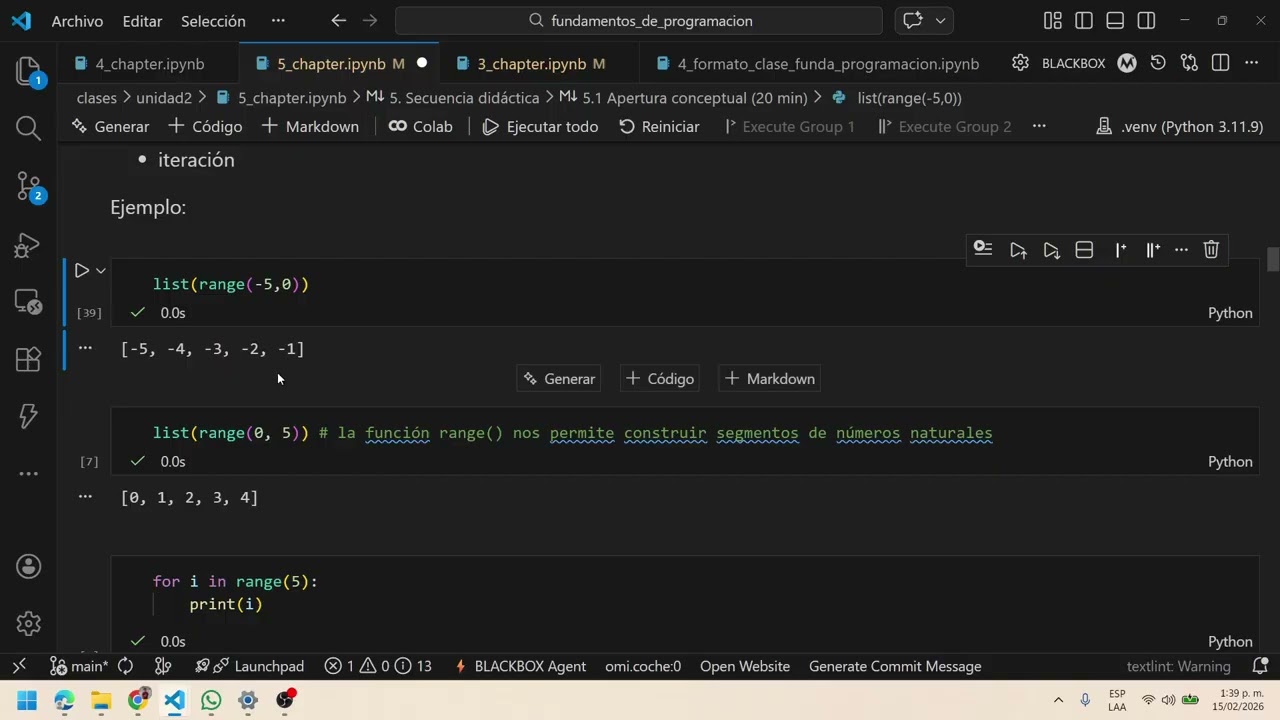Open the remote window indicator in status bar
The height and width of the screenshot is (720, 1280).
click(x=19, y=666)
